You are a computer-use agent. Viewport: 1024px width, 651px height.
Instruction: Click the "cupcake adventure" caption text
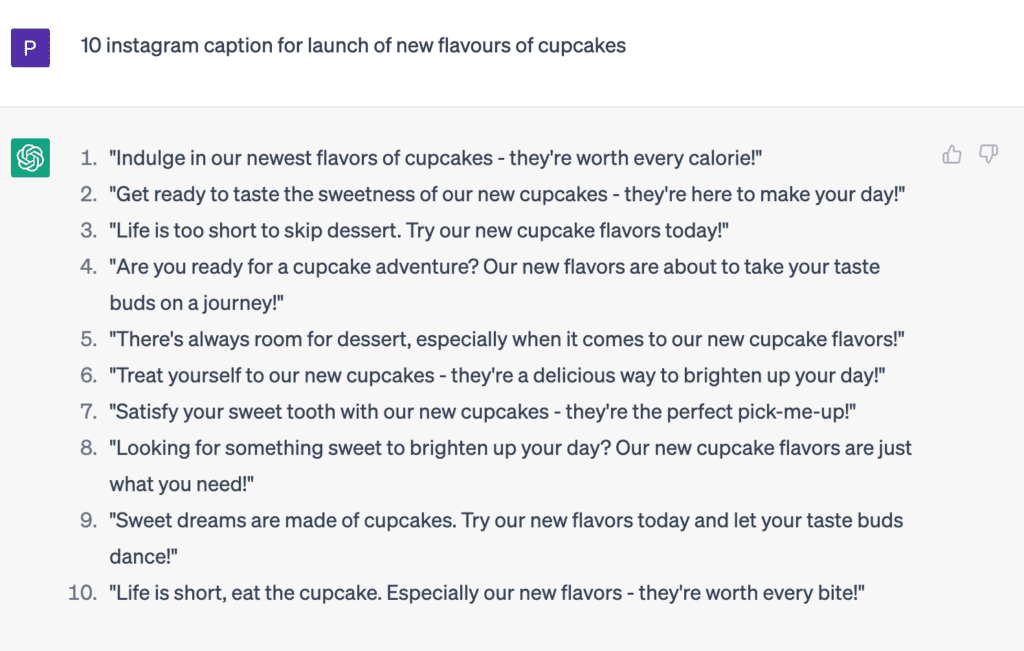pos(494,267)
